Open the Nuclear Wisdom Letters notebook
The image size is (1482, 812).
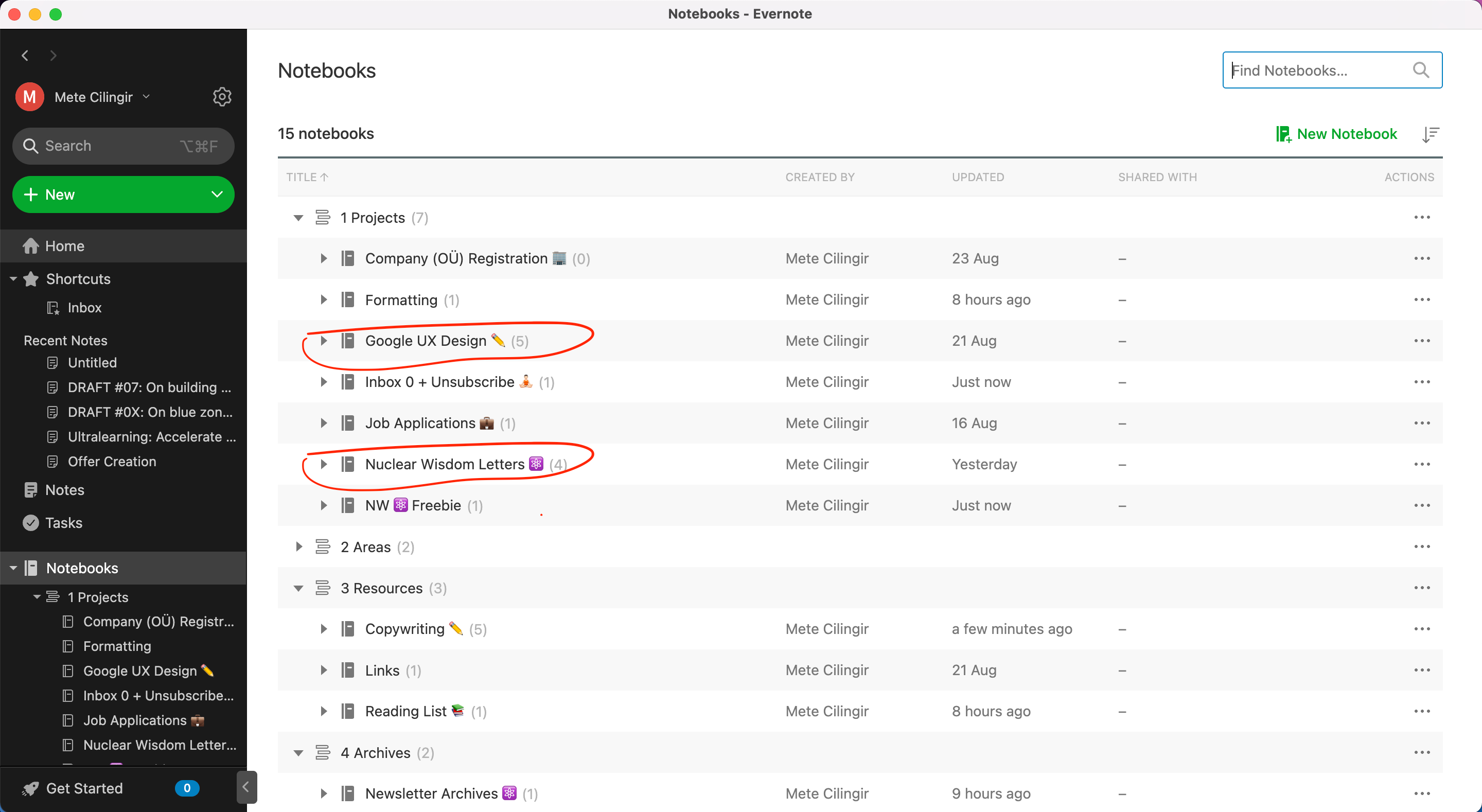pos(444,465)
